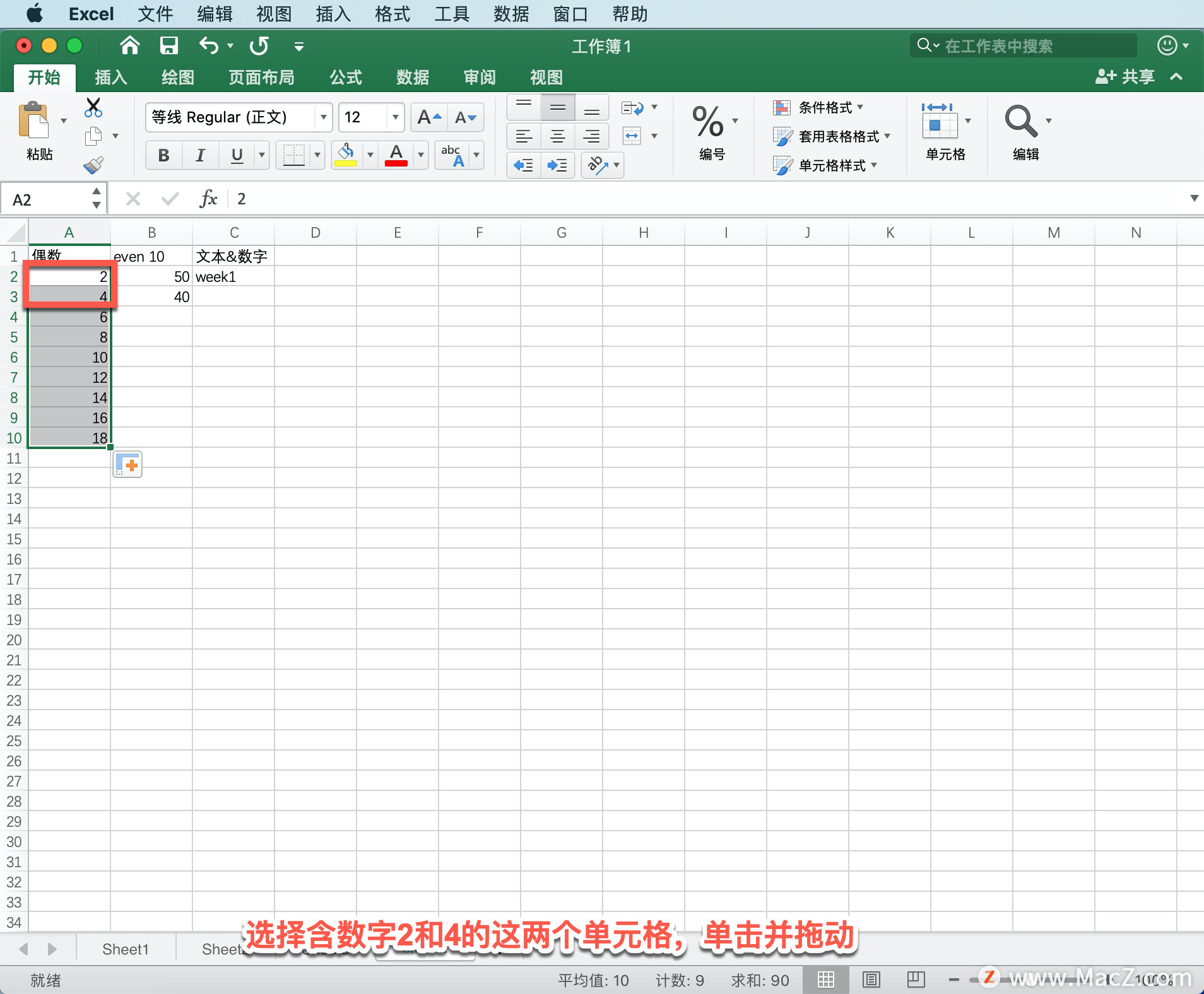Image resolution: width=1204 pixels, height=994 pixels.
Task: Apply yellow fill color
Action: tap(346, 155)
